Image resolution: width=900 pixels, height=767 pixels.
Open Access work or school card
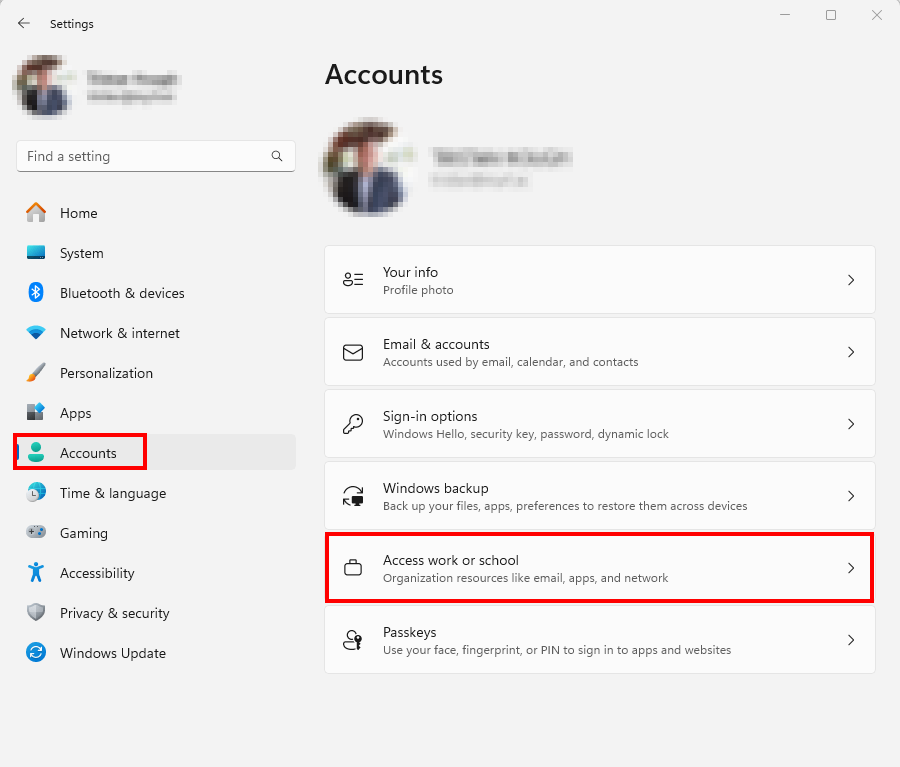600,568
